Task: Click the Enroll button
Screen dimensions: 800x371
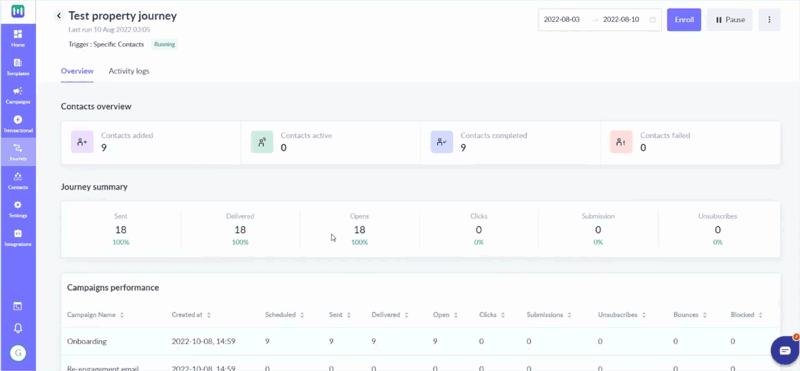Action: [684, 20]
